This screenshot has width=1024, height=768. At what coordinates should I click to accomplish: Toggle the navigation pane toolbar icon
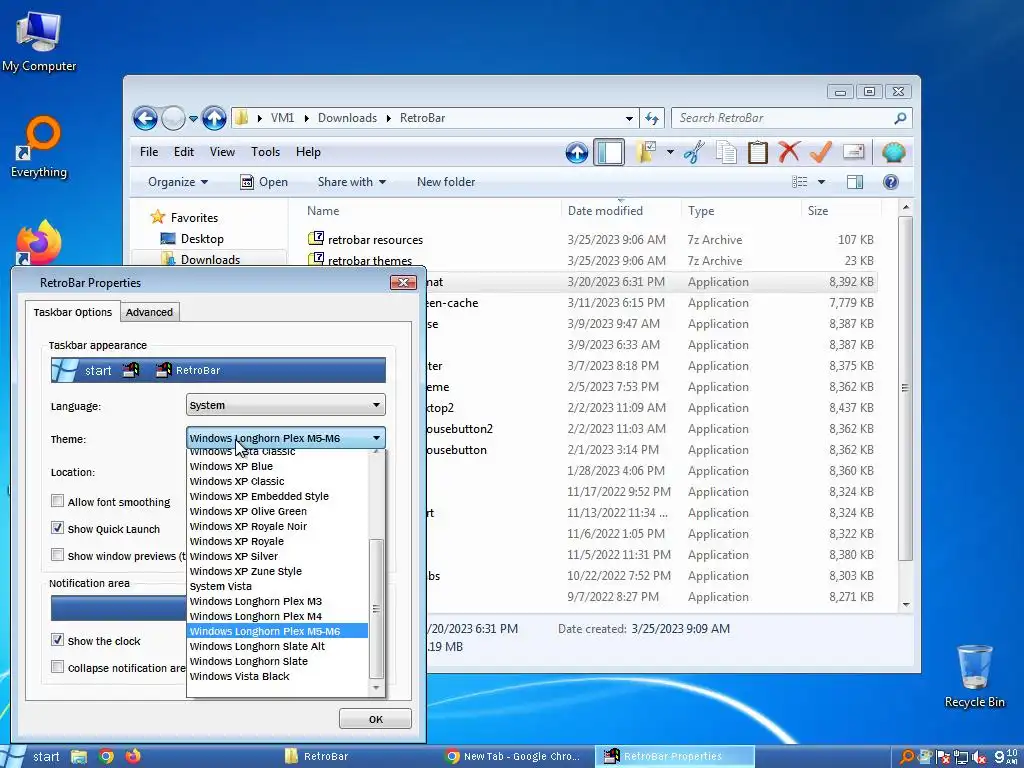(609, 153)
